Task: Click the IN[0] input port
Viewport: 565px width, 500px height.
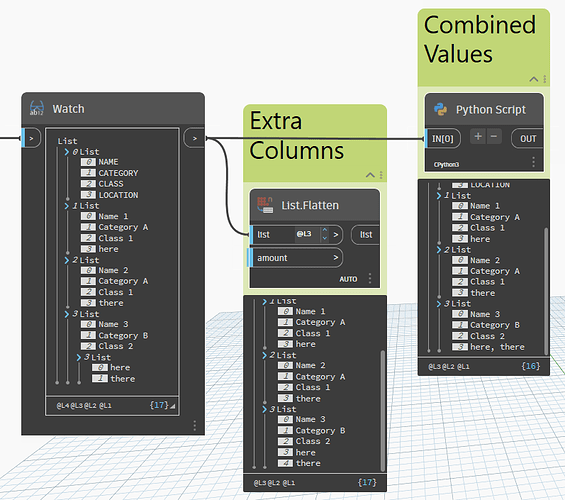Action: pyautogui.click(x=443, y=139)
